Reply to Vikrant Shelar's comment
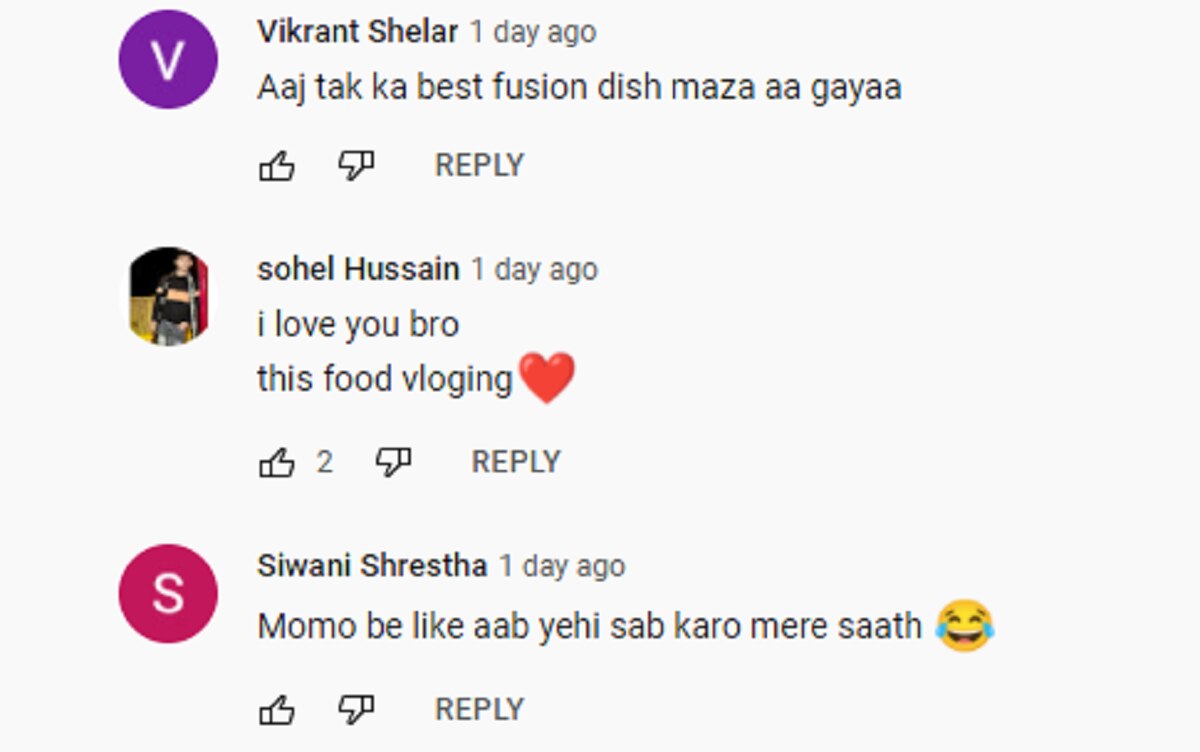Screen dimensions: 1200x752 tap(479, 166)
